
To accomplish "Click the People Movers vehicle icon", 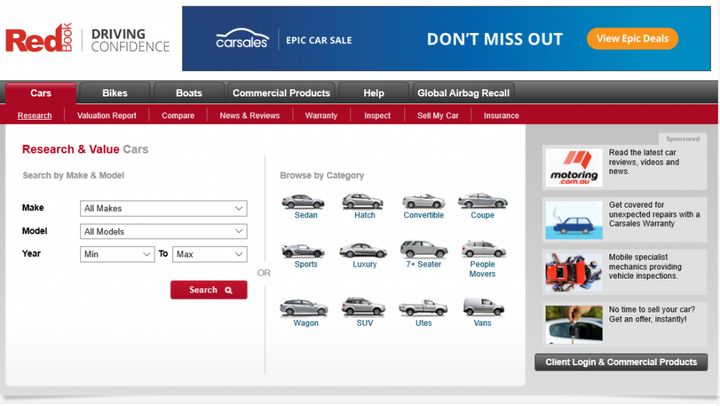I will click(484, 249).
